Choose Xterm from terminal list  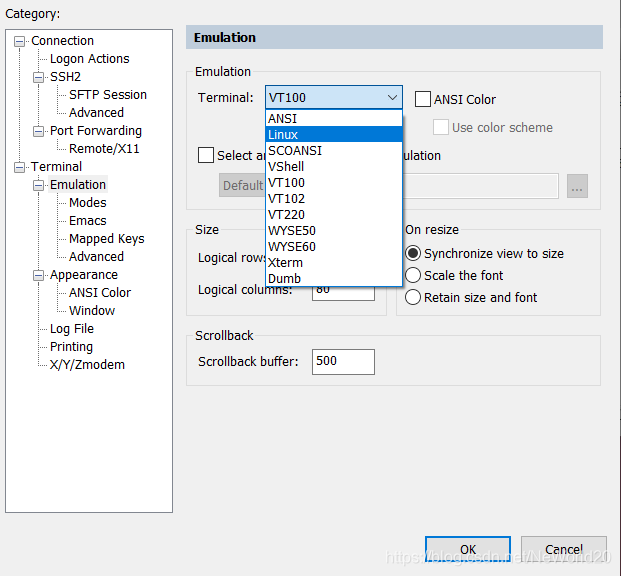tap(334, 263)
